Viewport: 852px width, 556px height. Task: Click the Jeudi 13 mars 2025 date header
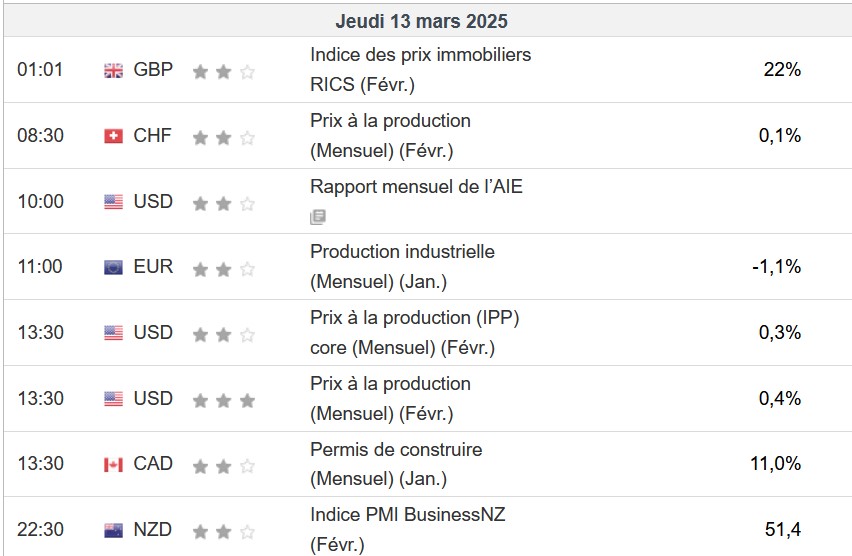(421, 21)
